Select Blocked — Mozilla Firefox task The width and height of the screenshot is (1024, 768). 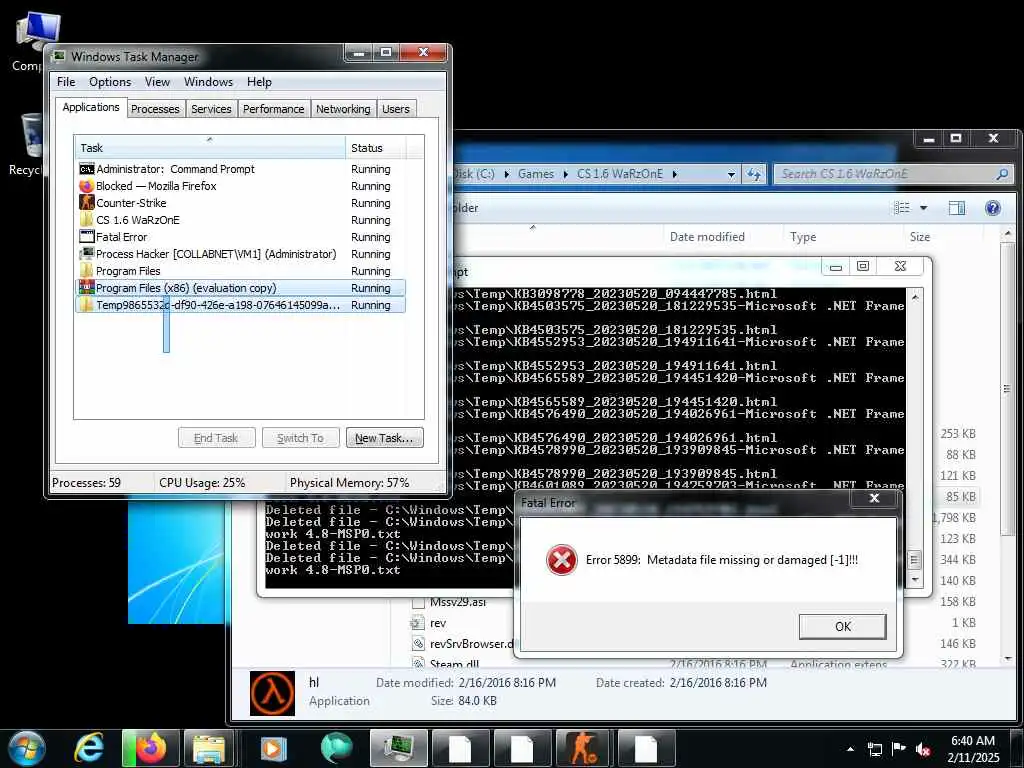click(x=240, y=186)
